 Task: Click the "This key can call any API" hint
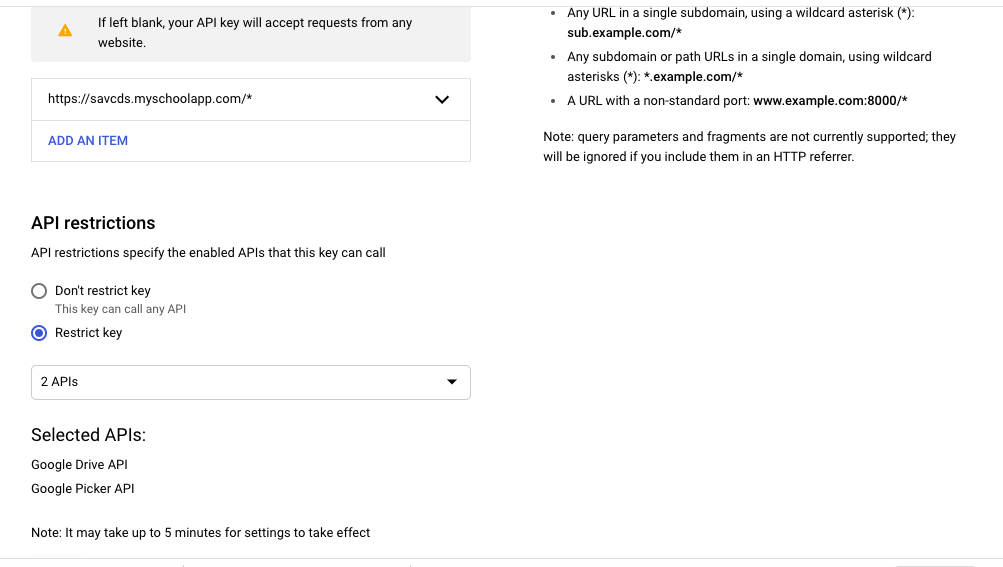pos(120,309)
